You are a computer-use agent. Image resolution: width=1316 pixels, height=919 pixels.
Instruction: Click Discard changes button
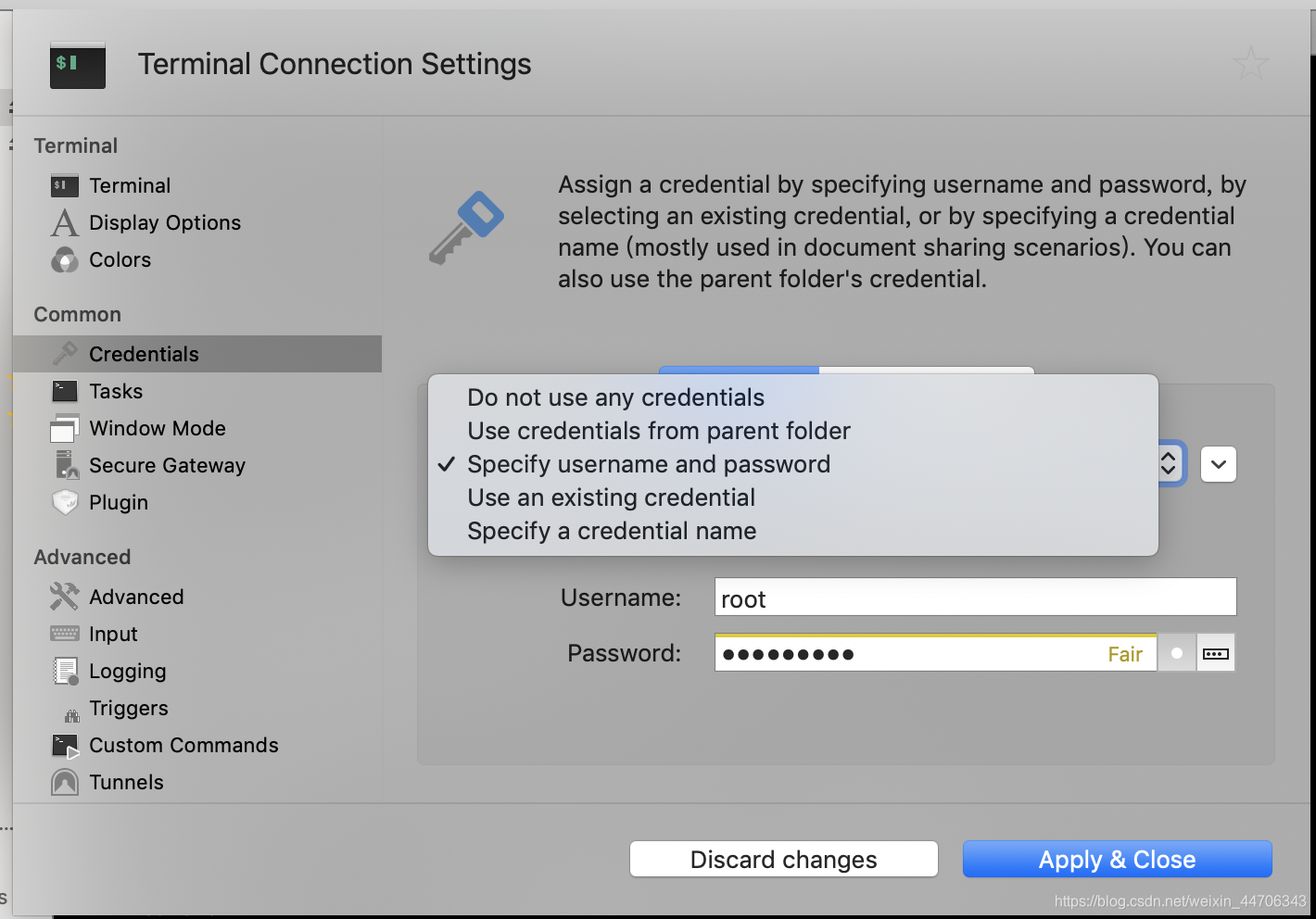coord(784,860)
